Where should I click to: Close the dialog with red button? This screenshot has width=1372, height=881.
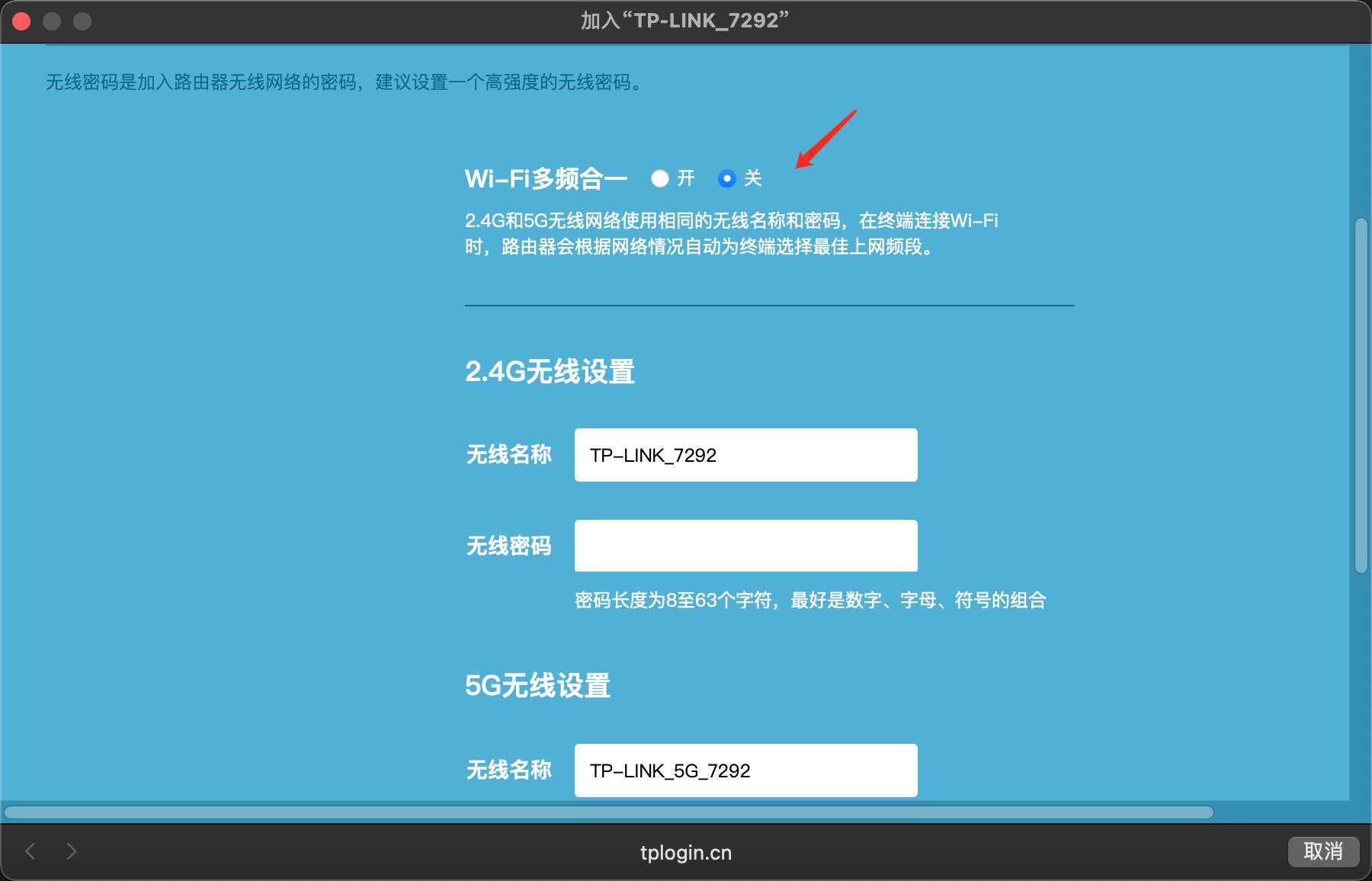pos(22,22)
